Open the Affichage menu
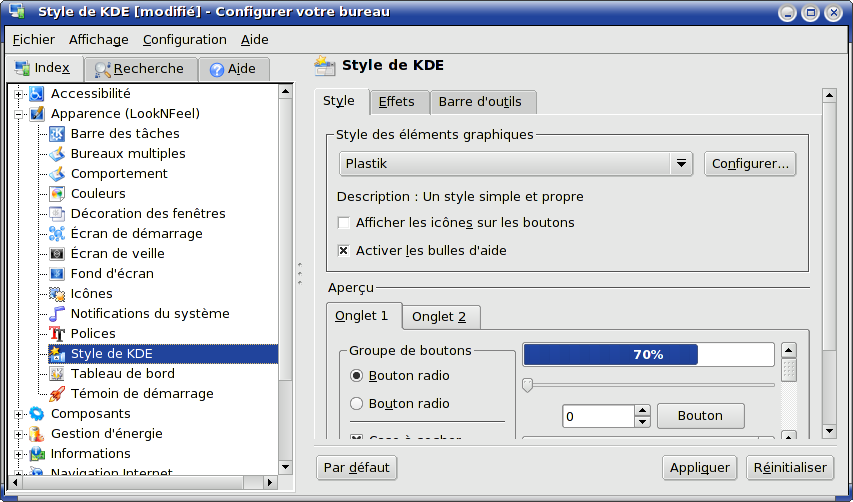The height and width of the screenshot is (502, 853). point(98,40)
